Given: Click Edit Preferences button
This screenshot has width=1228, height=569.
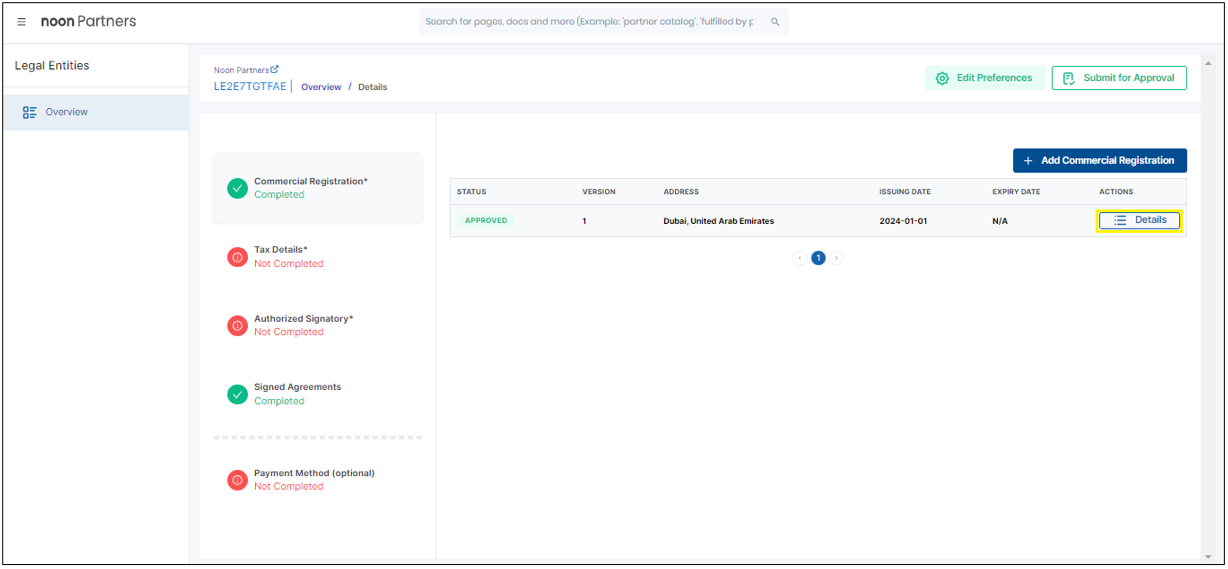Looking at the screenshot, I should point(985,78).
